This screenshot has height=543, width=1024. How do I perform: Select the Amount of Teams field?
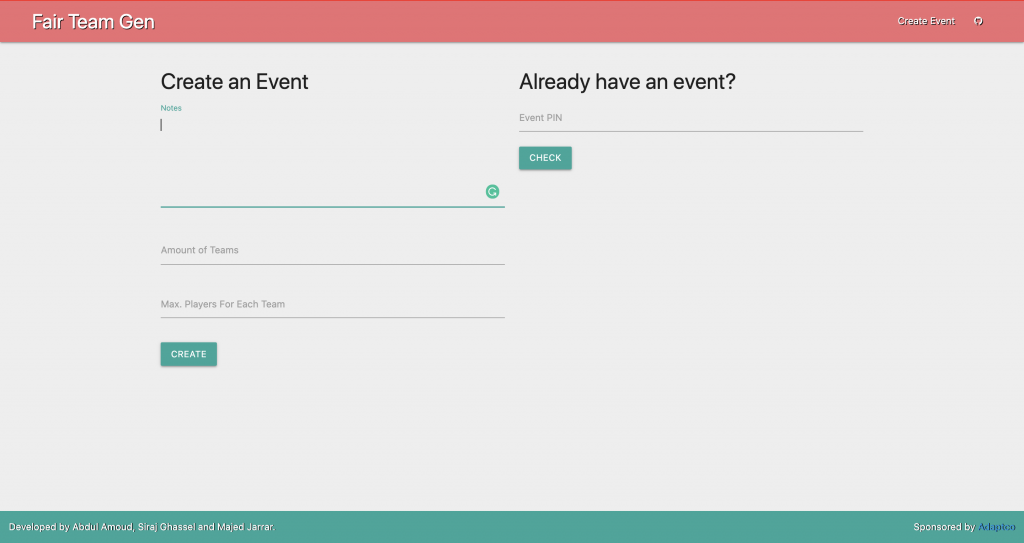click(x=332, y=251)
